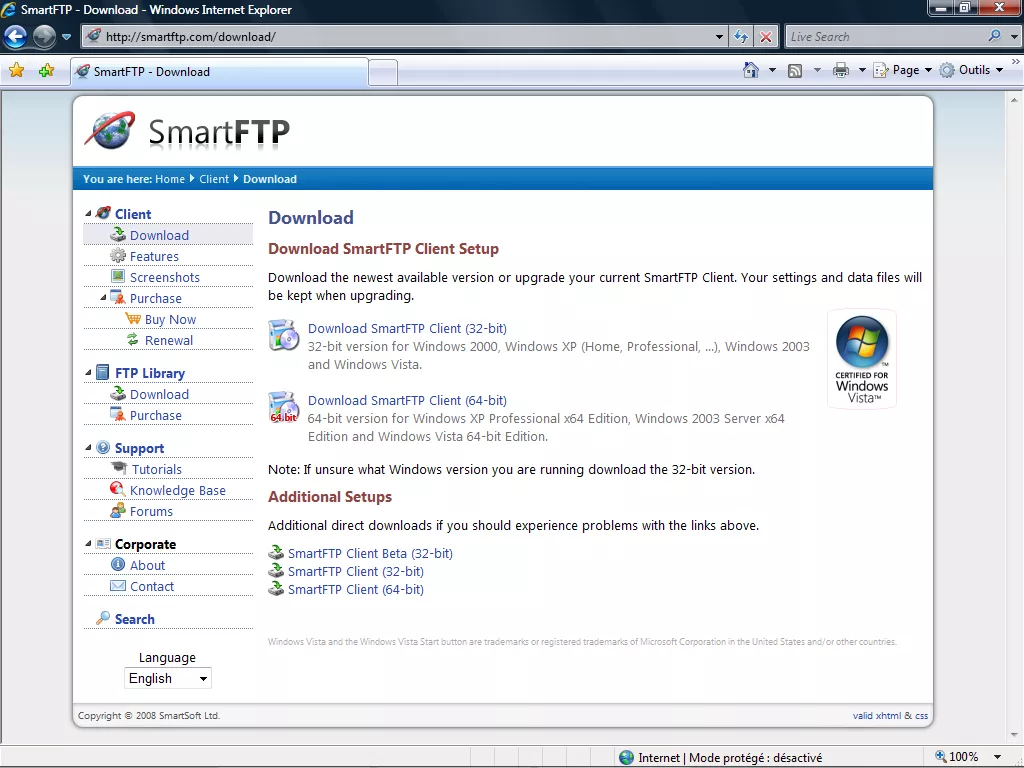Open Purchase under the Client section

pos(155,298)
